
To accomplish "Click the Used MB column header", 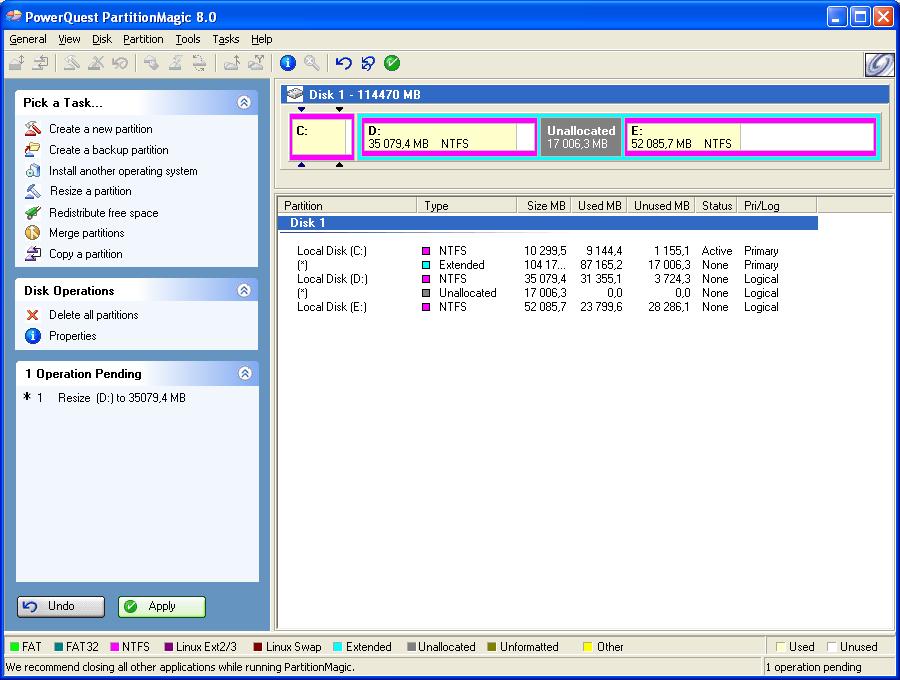I will click(x=599, y=205).
